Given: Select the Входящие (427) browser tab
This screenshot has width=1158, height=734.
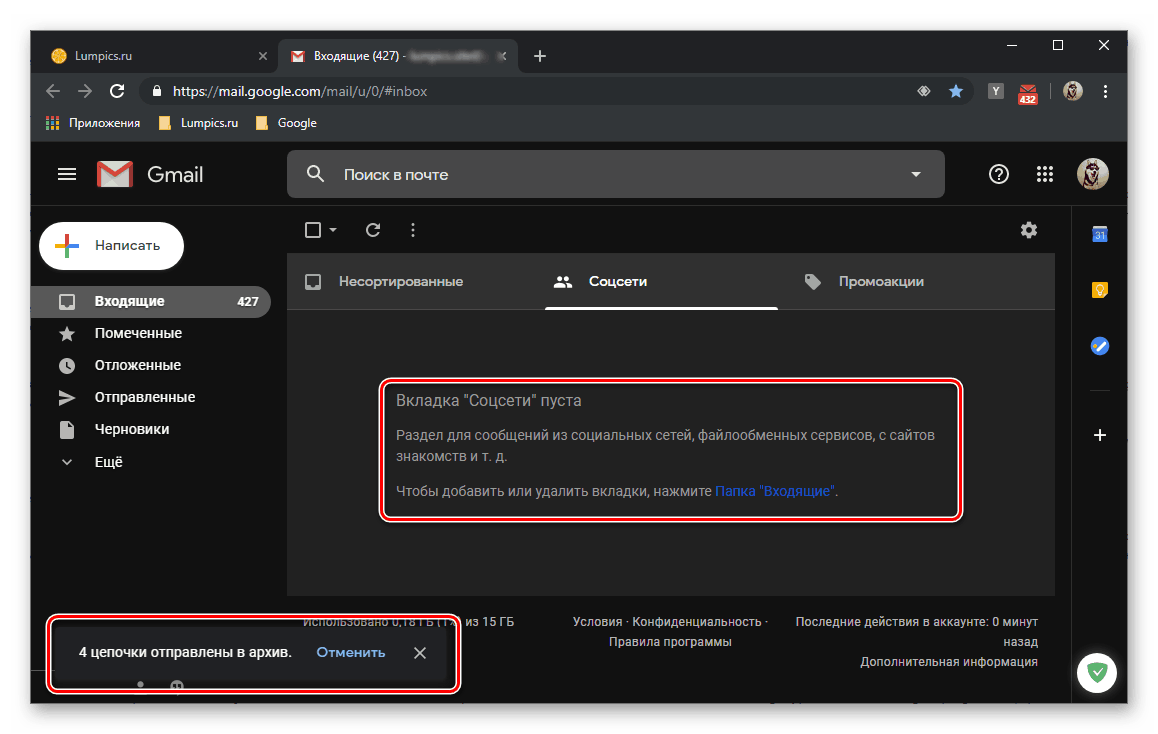Looking at the screenshot, I should tap(397, 56).
